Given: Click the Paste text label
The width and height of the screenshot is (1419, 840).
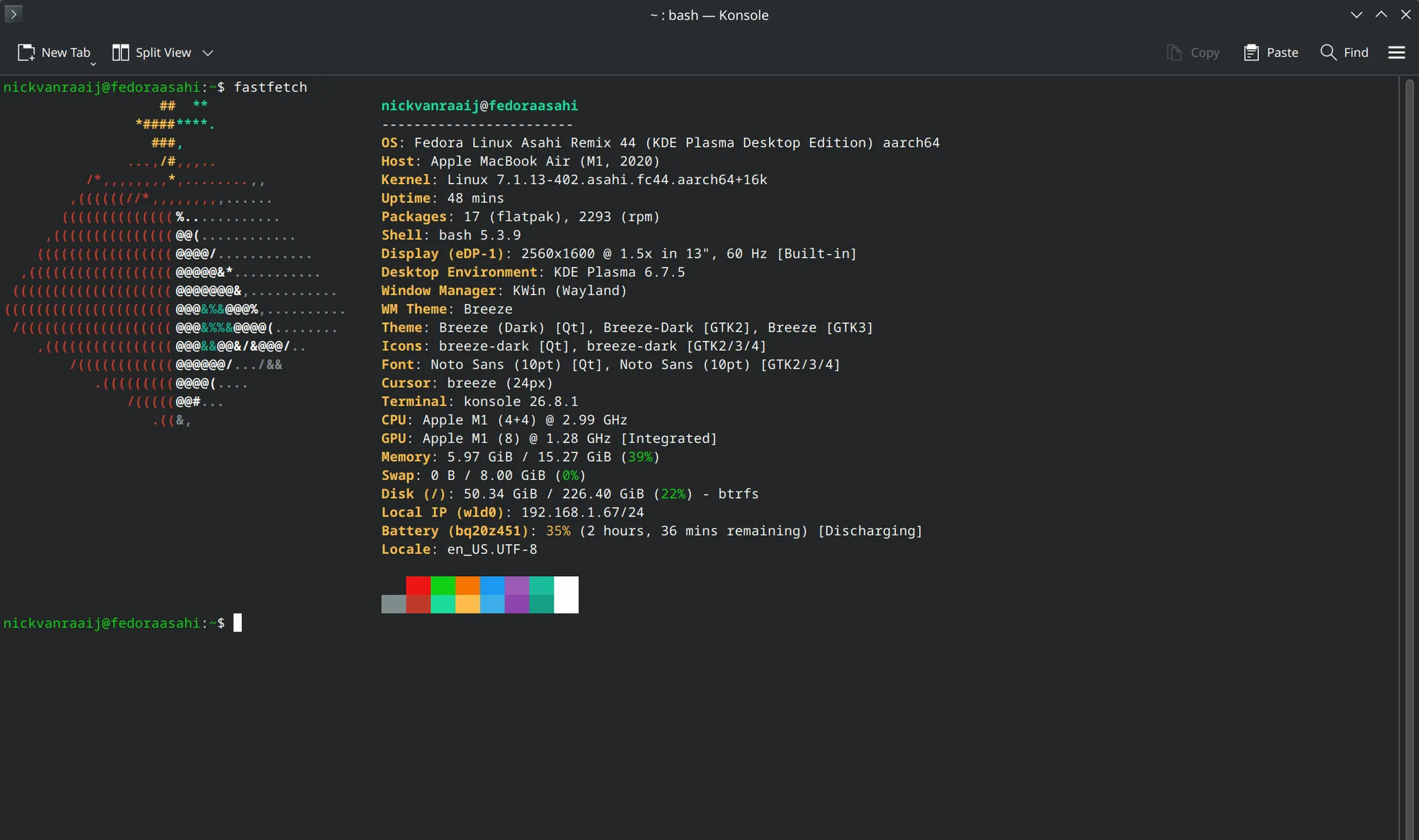Looking at the screenshot, I should [x=1283, y=53].
